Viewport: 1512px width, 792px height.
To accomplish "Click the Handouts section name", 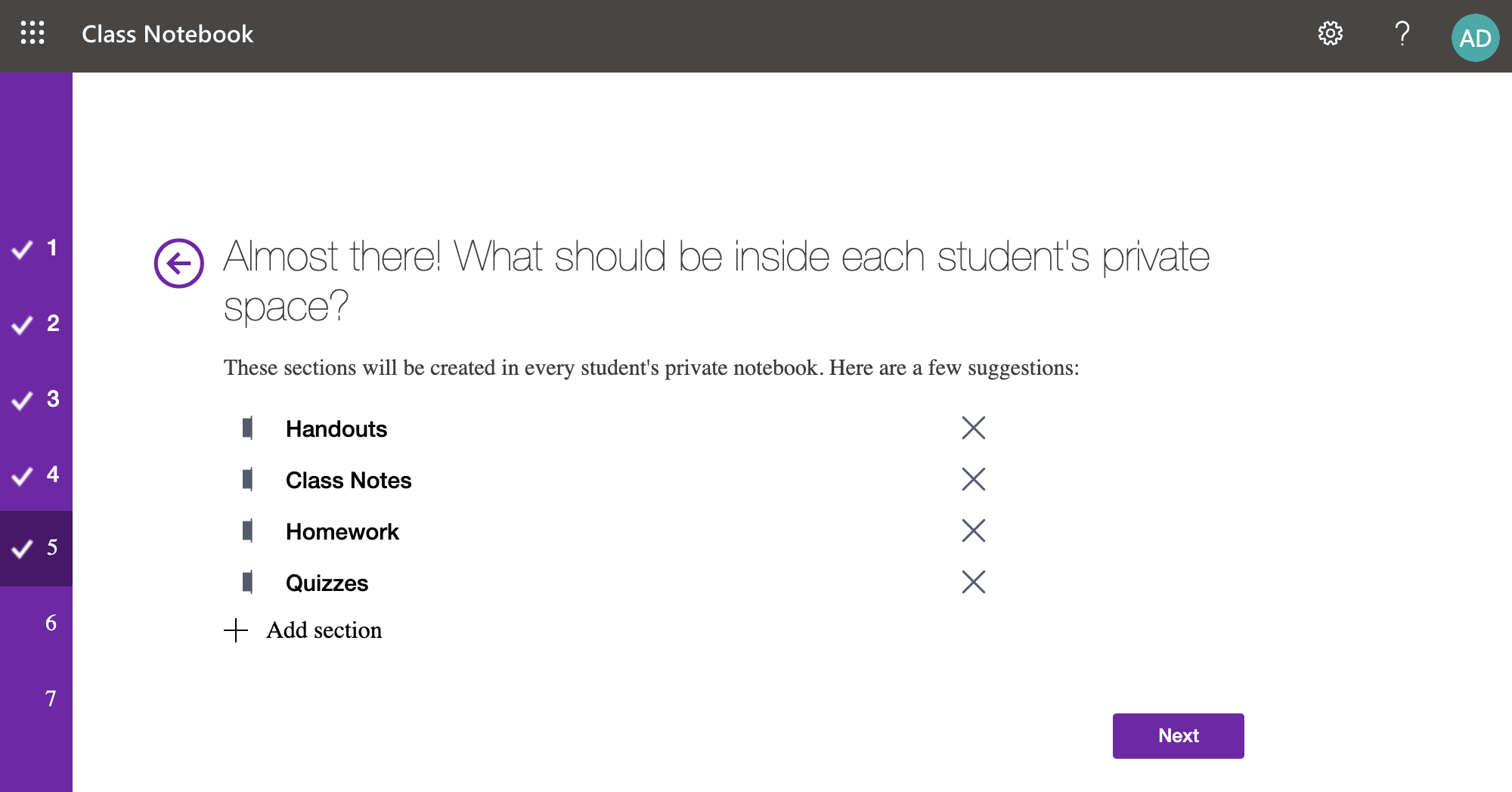I will click(336, 428).
